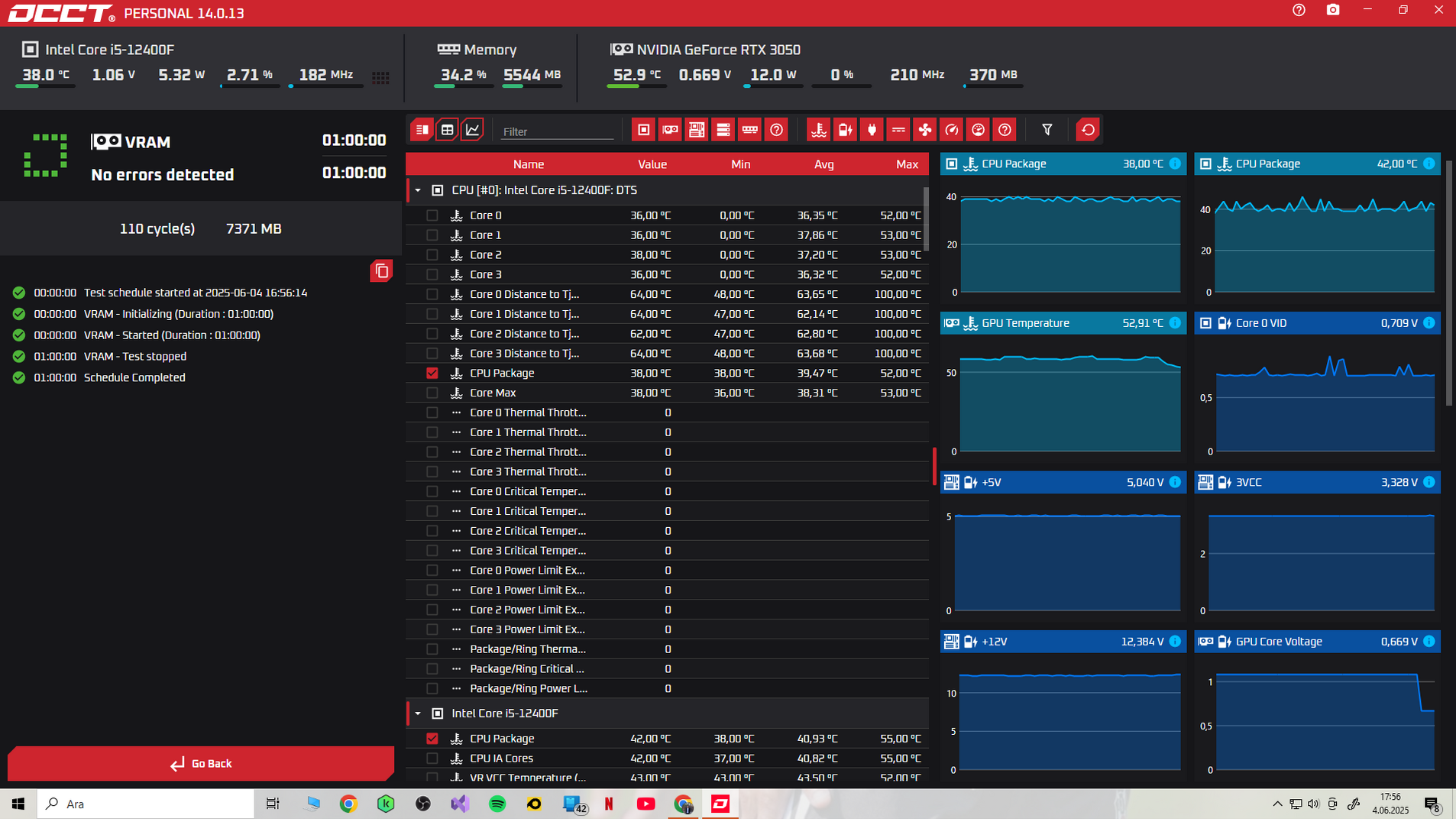Sort the sensor table by Max column
The image size is (1456, 825).
(907, 164)
